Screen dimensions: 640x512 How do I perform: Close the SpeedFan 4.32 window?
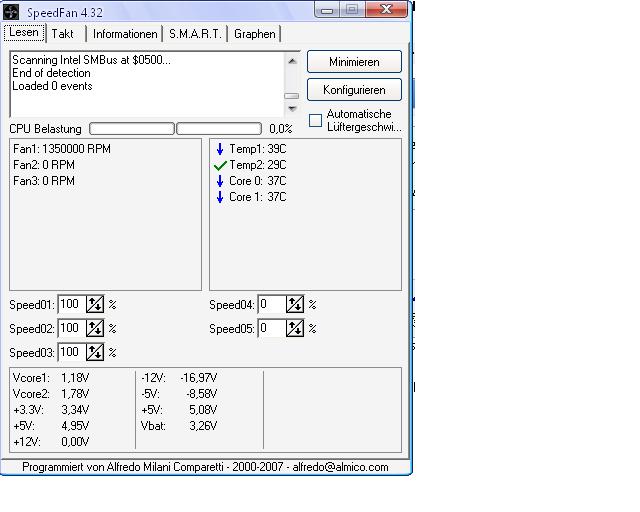coord(386,9)
